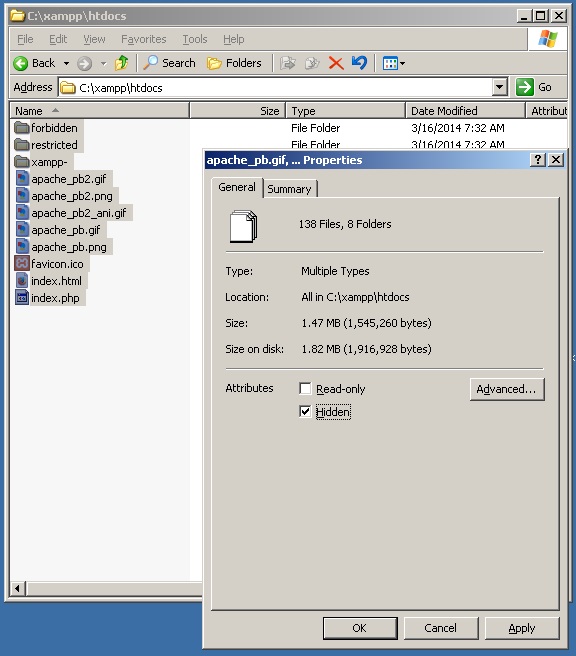The image size is (576, 656).
Task: Open the Views toolbar icon
Action: [390, 63]
